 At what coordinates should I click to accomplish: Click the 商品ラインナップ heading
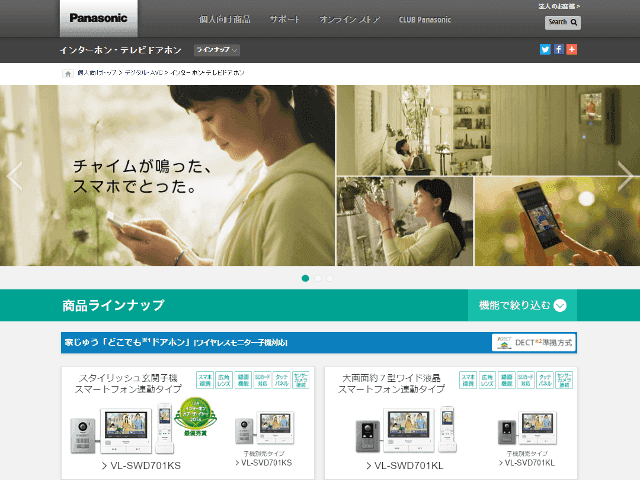113,305
